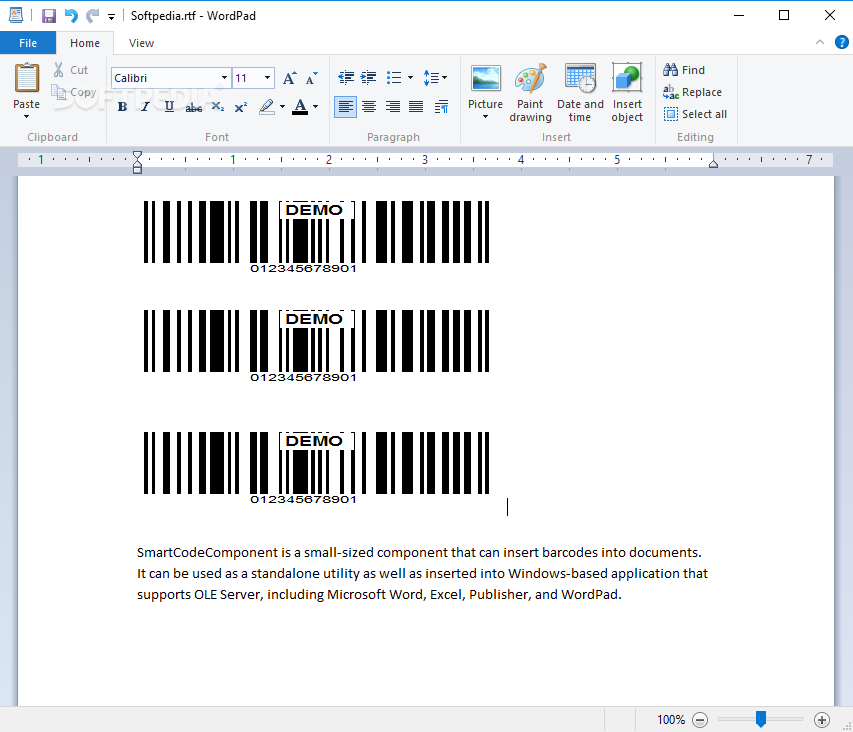Screen dimensions: 853x732
Task: Toggle Superscript formatting
Action: [x=240, y=107]
